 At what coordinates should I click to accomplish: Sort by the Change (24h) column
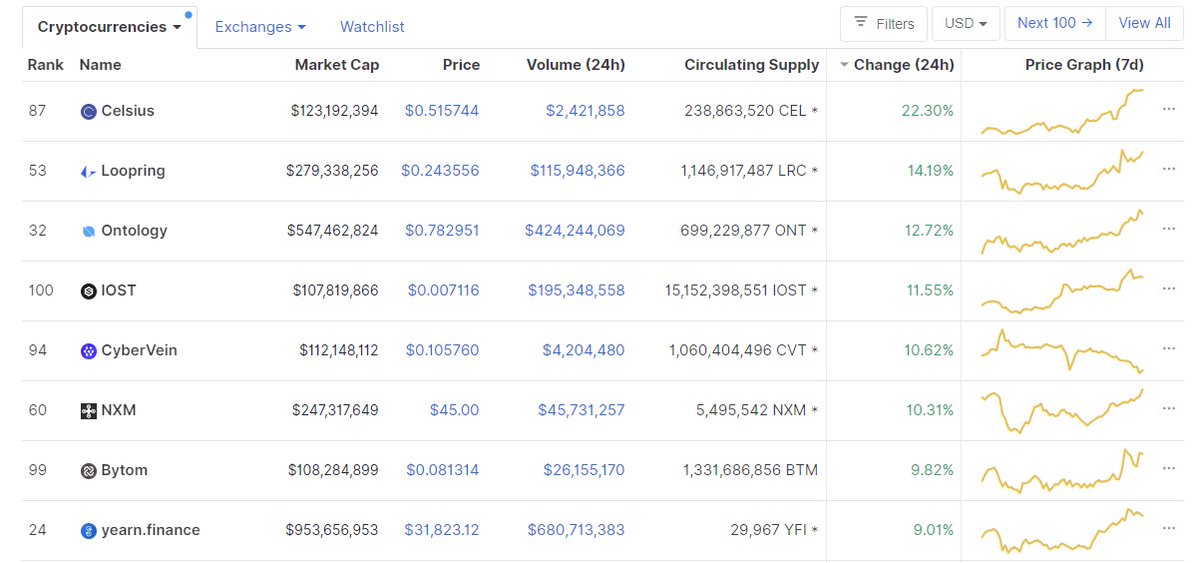(x=897, y=65)
